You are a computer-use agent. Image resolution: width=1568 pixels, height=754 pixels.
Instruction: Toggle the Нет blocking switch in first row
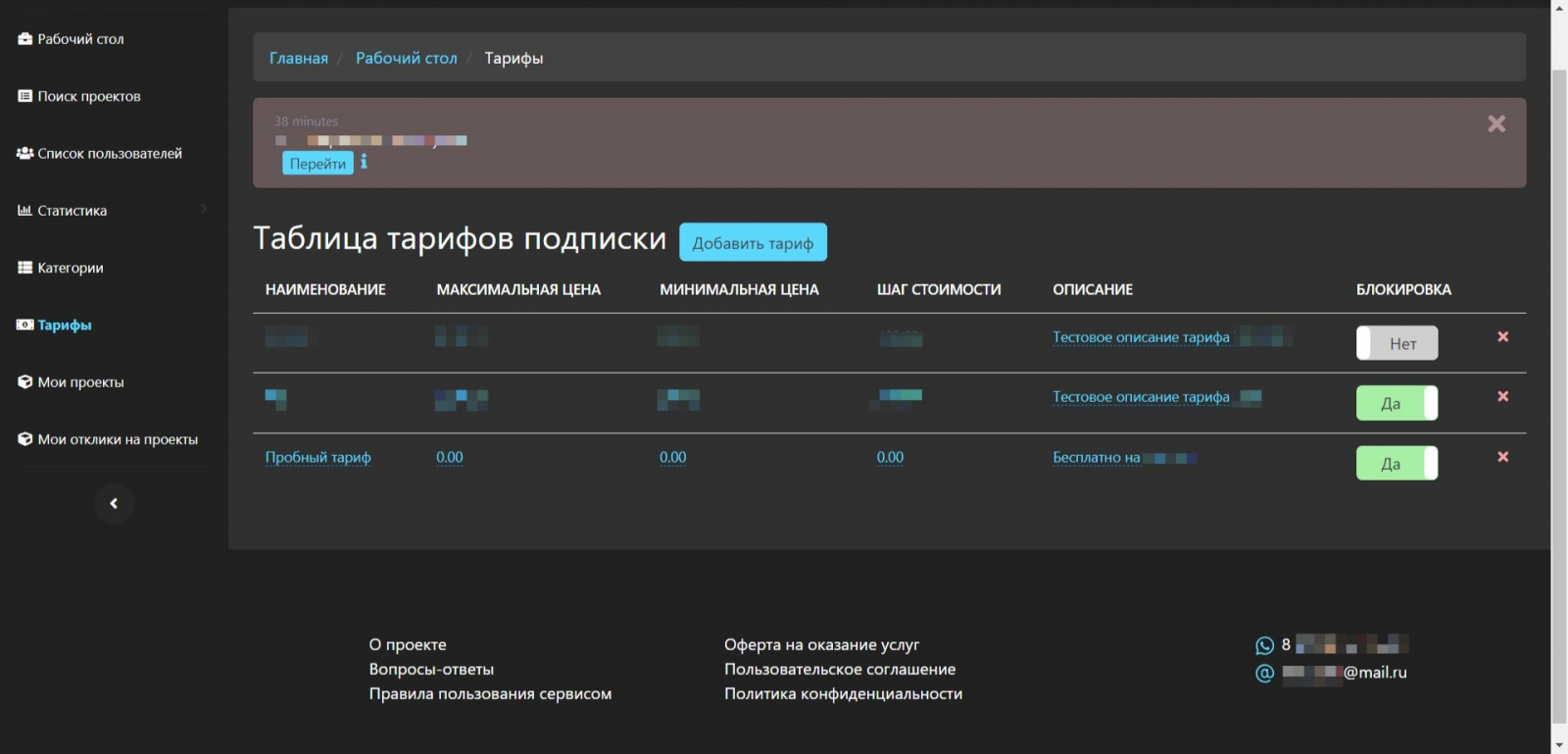pos(1396,343)
